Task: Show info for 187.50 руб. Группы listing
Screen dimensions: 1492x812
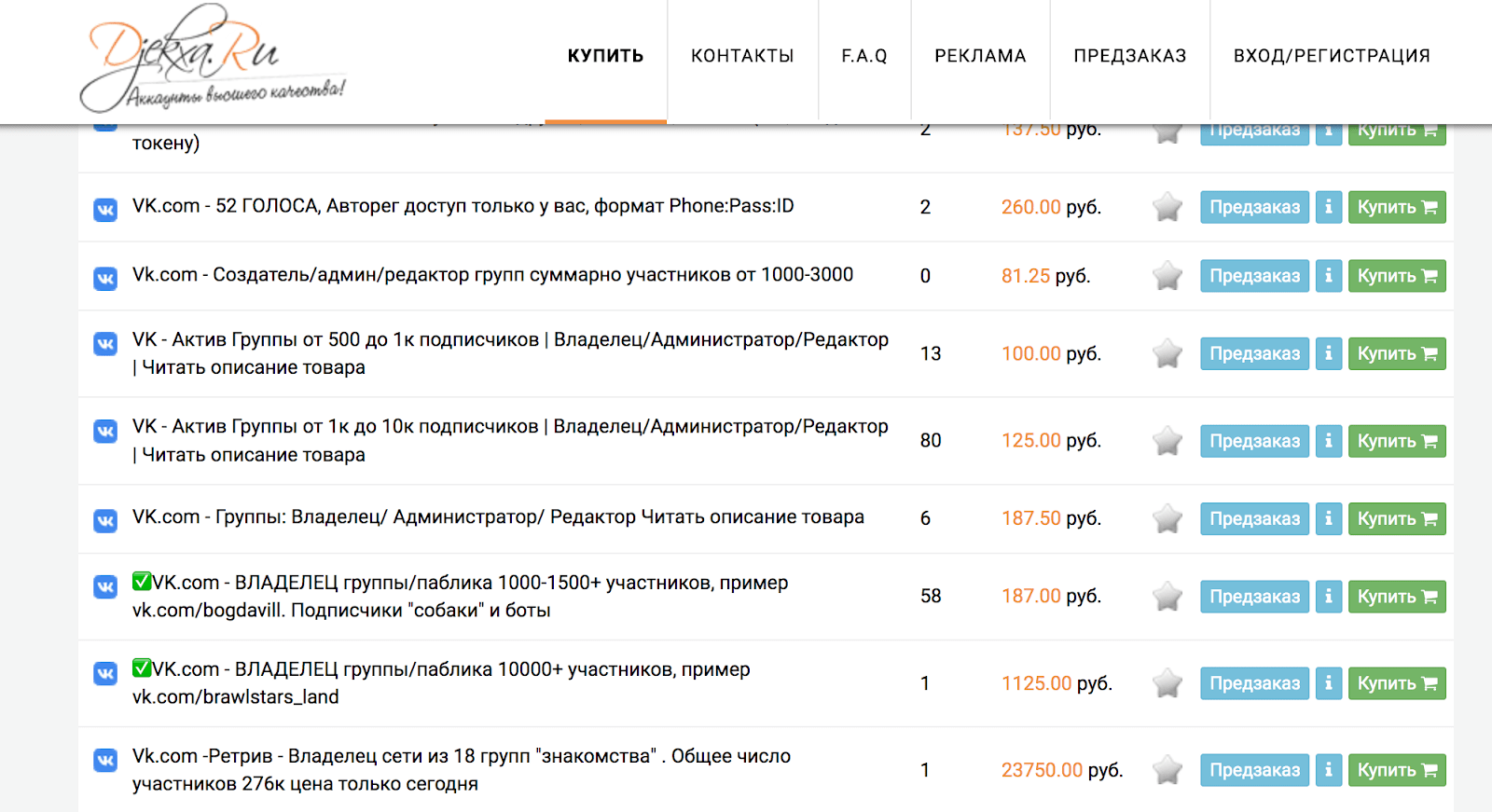Action: point(1329,518)
